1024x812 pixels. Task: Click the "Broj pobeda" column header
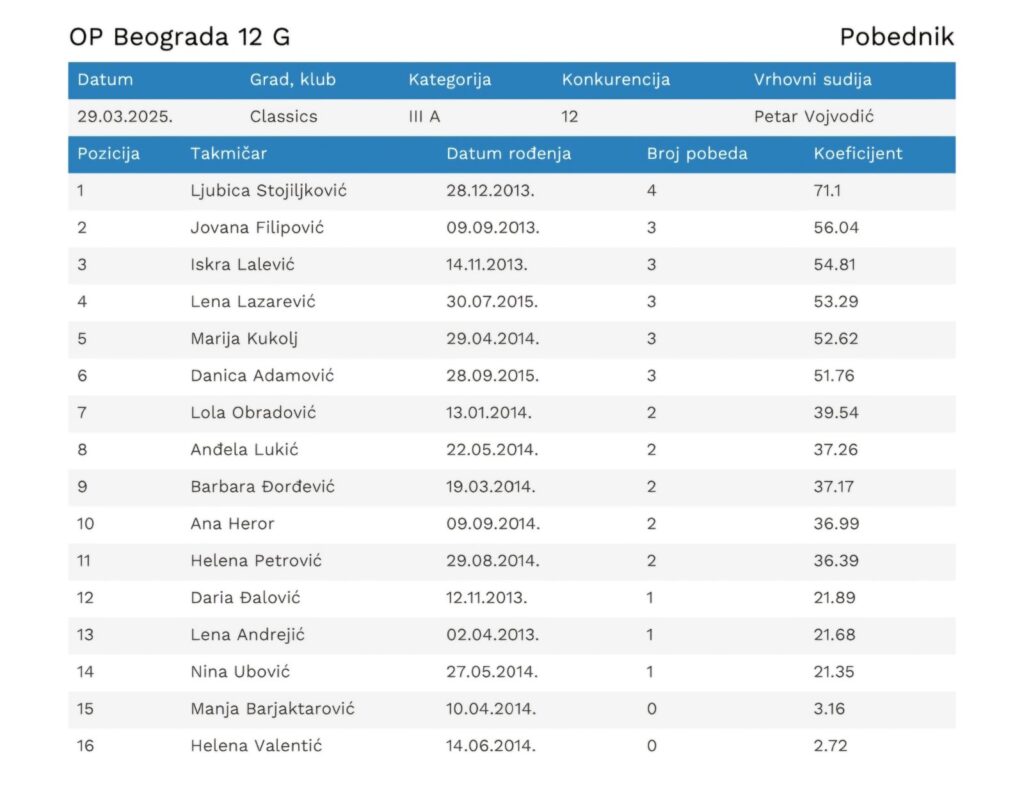pos(697,154)
